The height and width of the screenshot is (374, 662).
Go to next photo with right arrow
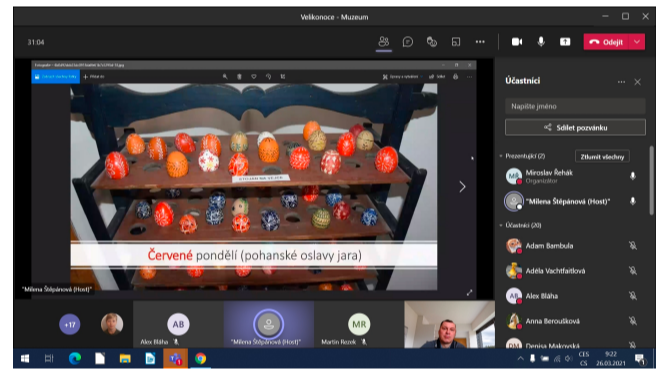462,187
